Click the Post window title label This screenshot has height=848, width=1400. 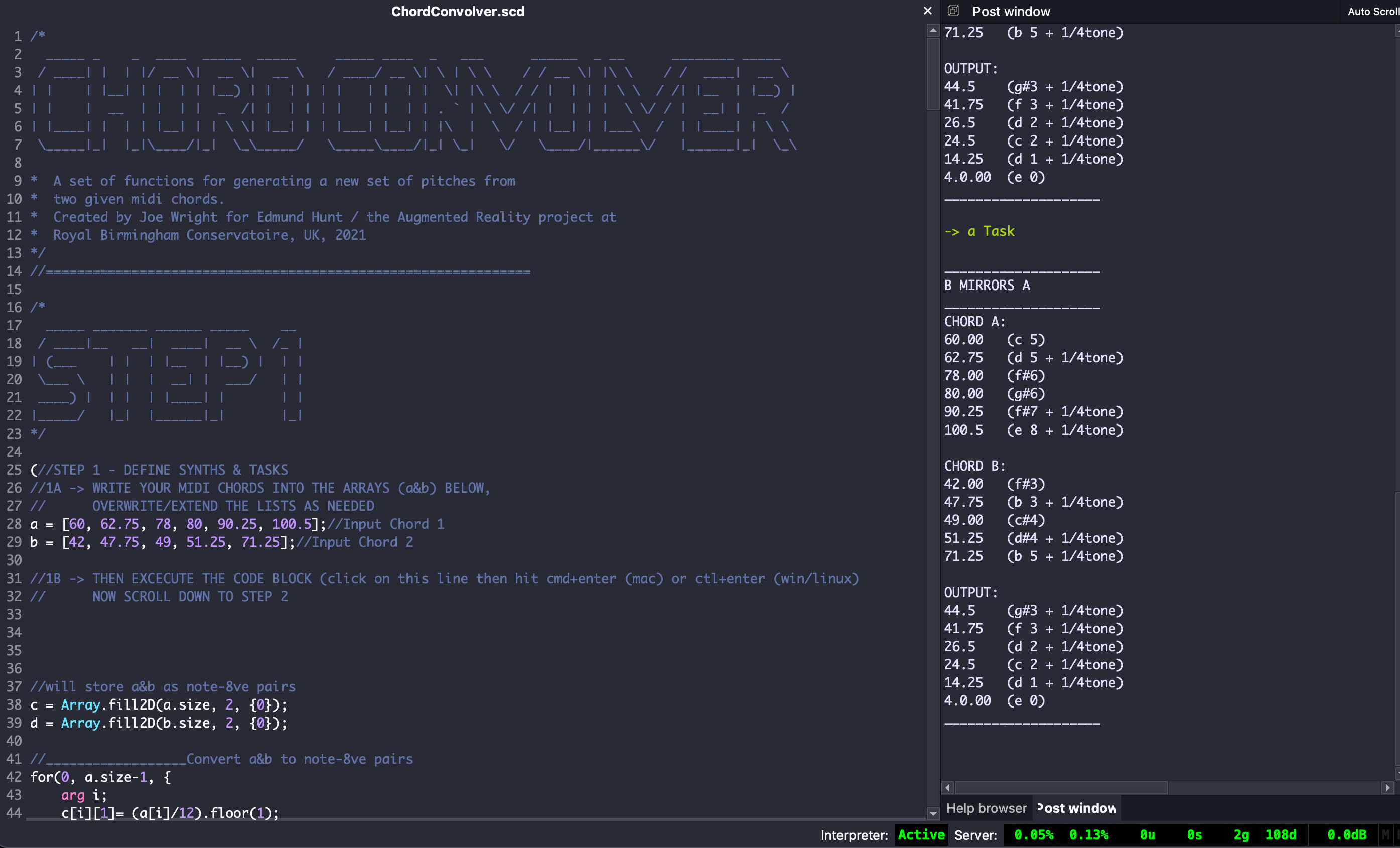pos(1011,12)
